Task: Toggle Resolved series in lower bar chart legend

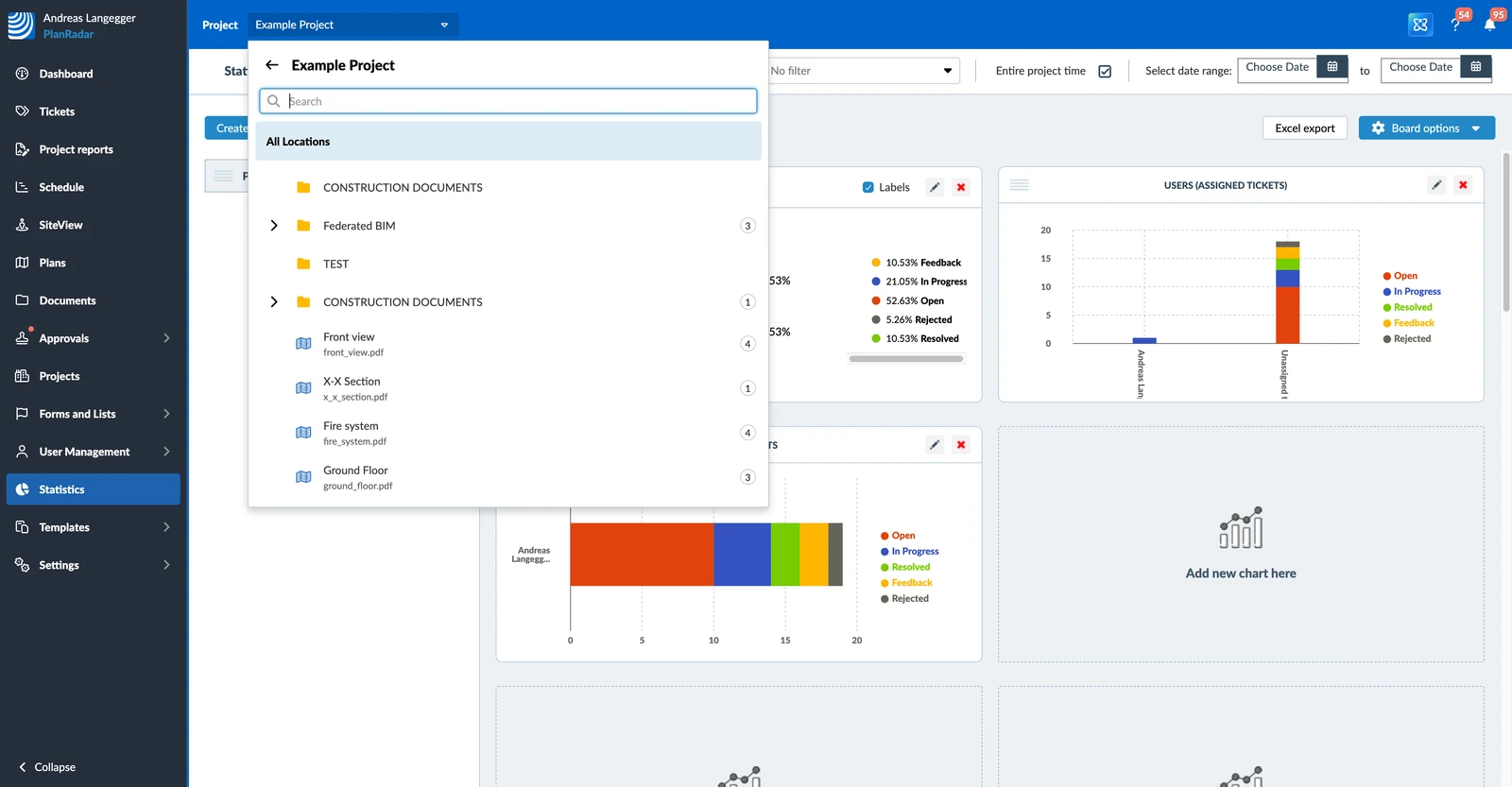Action: pyautogui.click(x=905, y=567)
